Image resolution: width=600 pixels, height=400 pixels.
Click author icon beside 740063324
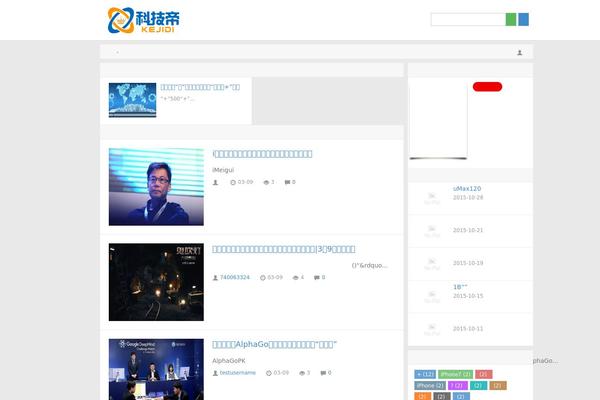215,278
